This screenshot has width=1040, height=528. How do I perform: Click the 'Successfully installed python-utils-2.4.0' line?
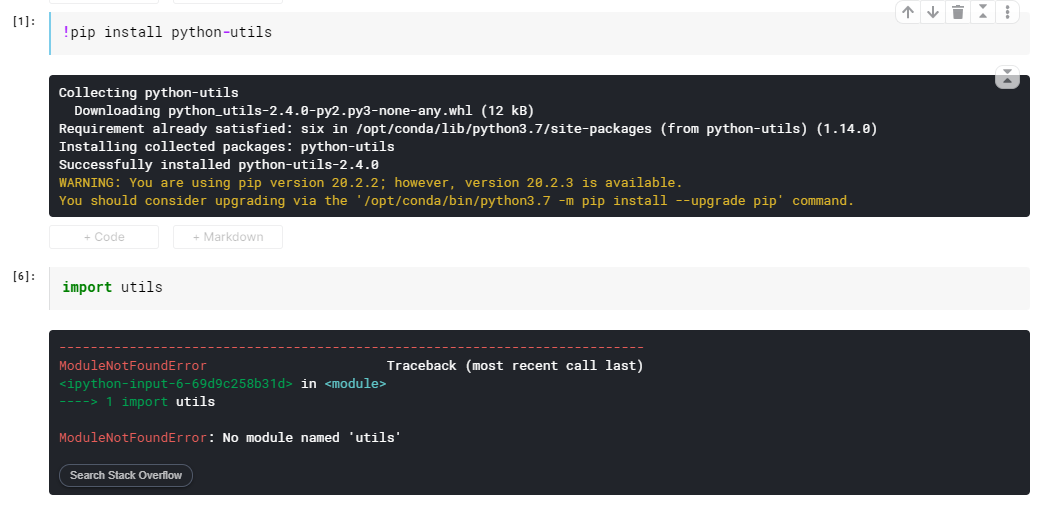pyautogui.click(x=218, y=165)
